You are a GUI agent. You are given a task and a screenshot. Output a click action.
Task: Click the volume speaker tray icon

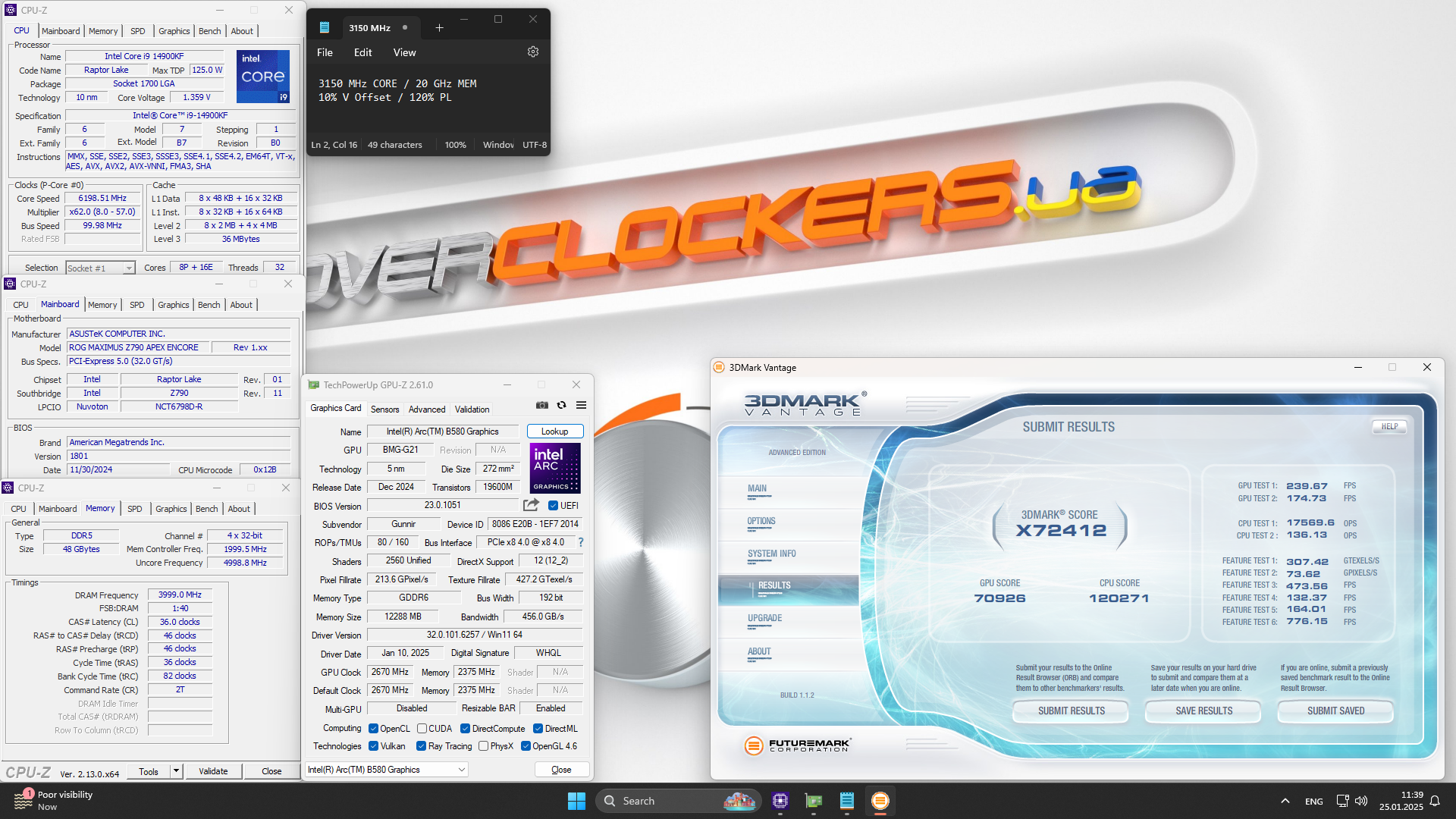click(x=1361, y=801)
